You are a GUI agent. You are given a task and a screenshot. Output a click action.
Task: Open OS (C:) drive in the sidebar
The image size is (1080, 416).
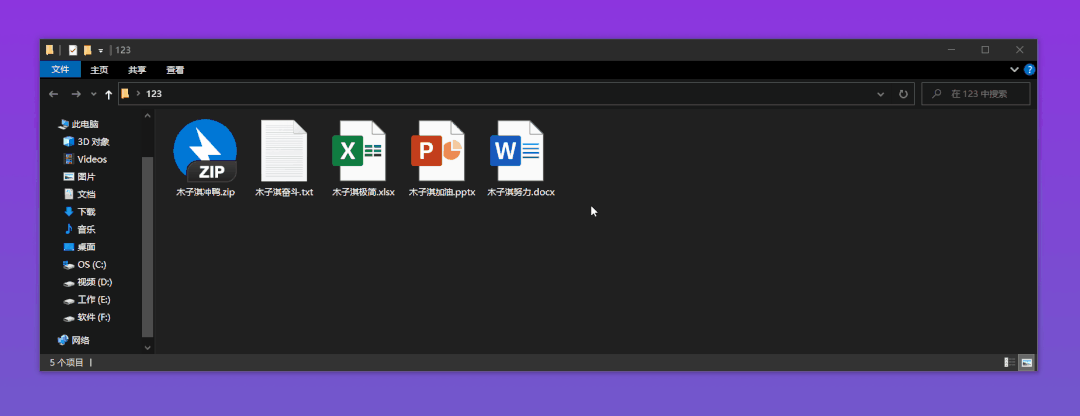[x=85, y=264]
